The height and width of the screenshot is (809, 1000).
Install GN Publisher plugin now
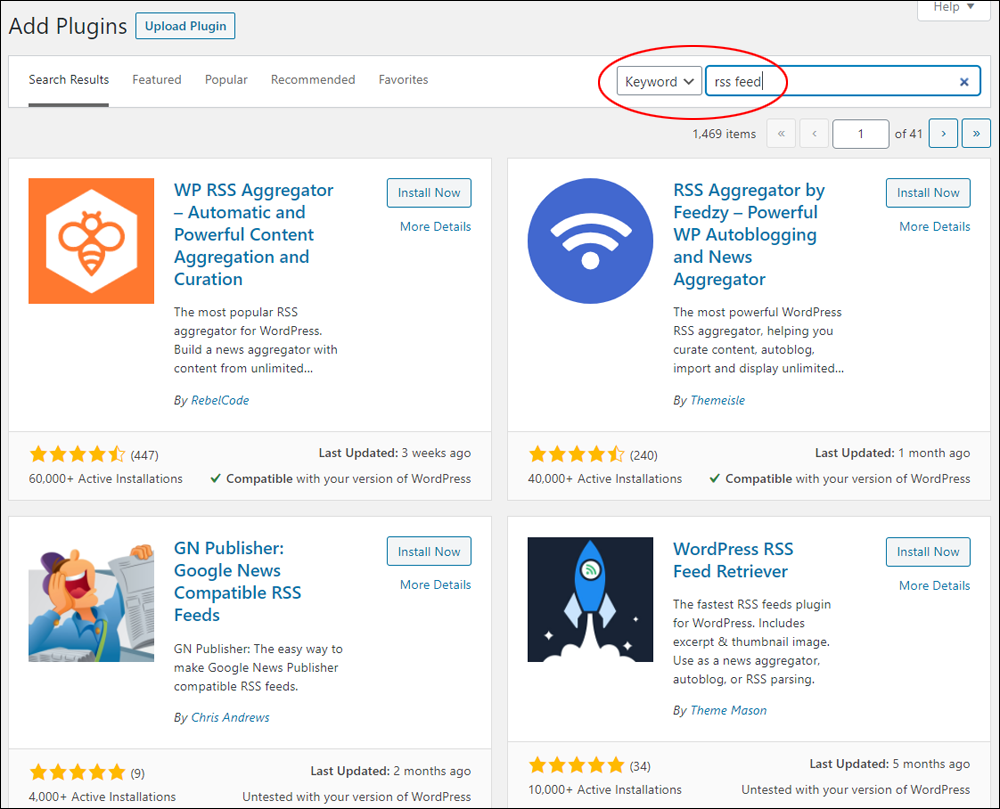(x=429, y=551)
